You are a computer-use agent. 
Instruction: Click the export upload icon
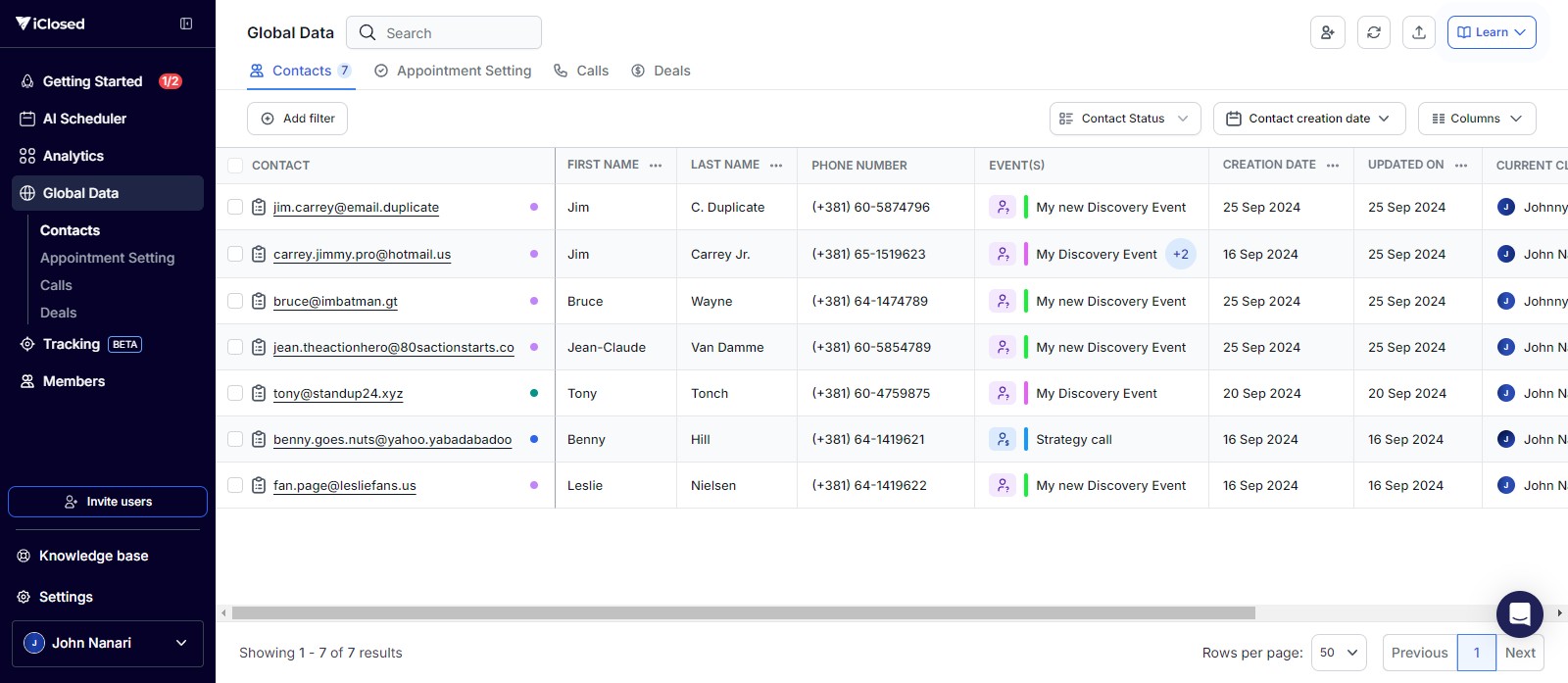point(1419,32)
